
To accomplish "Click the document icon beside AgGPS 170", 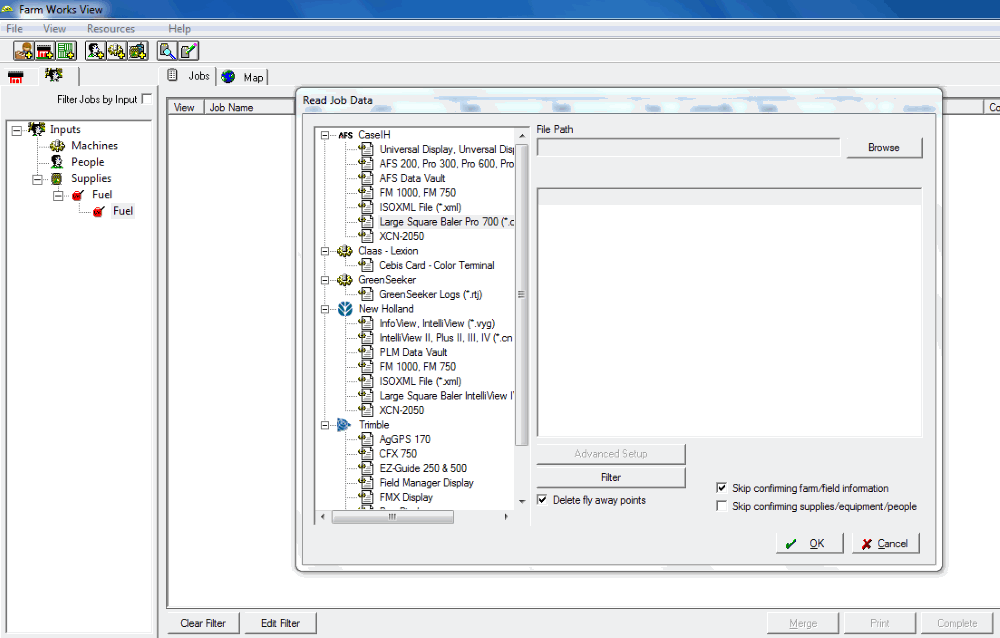I will tap(366, 439).
